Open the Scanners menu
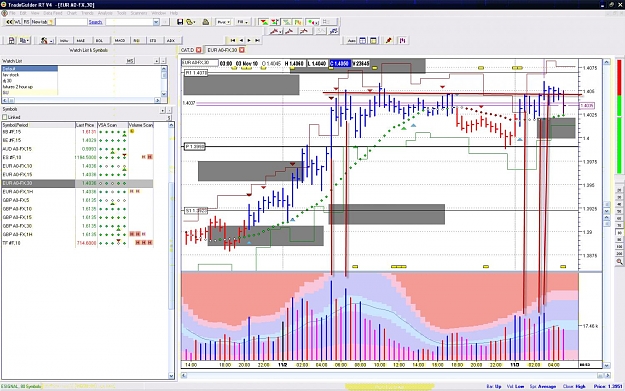 (139, 13)
